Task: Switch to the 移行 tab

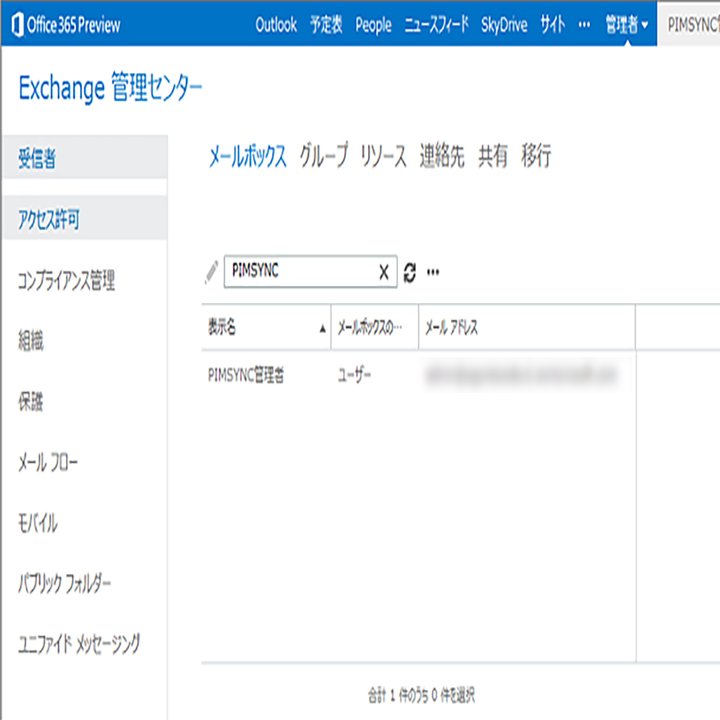Action: point(536,156)
